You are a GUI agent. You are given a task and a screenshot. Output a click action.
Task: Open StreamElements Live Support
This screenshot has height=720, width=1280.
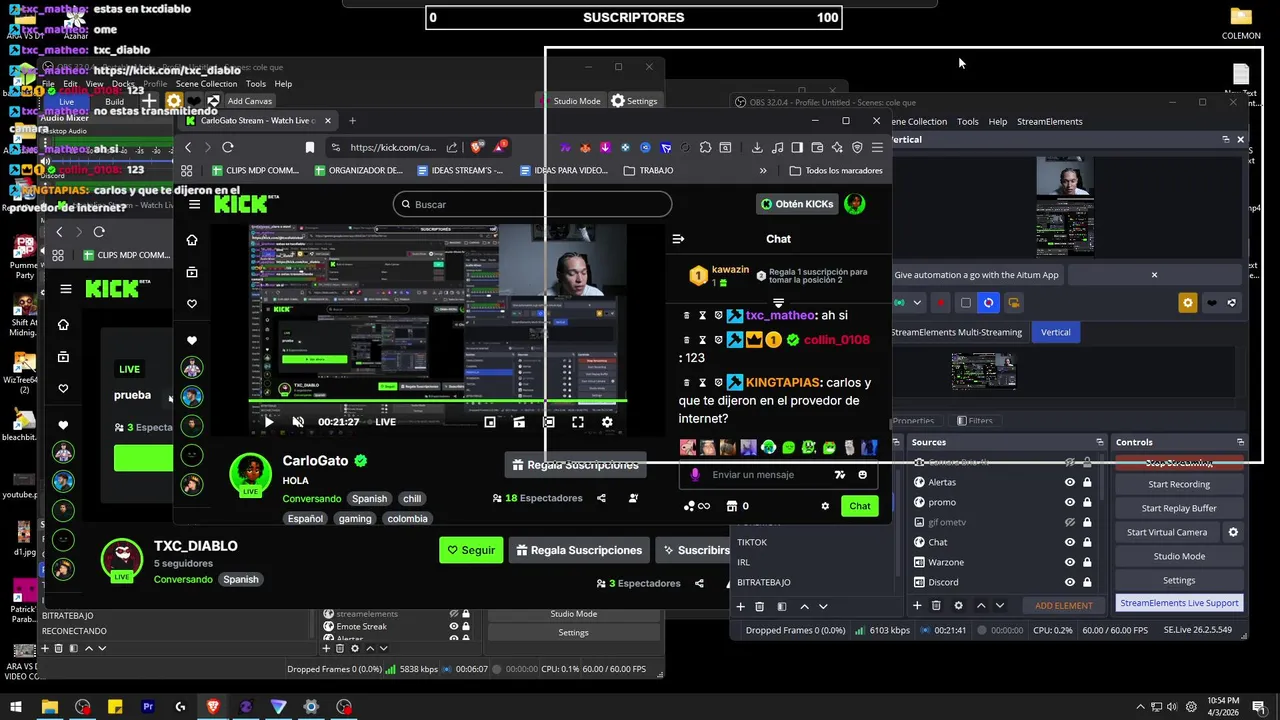click(x=1178, y=603)
